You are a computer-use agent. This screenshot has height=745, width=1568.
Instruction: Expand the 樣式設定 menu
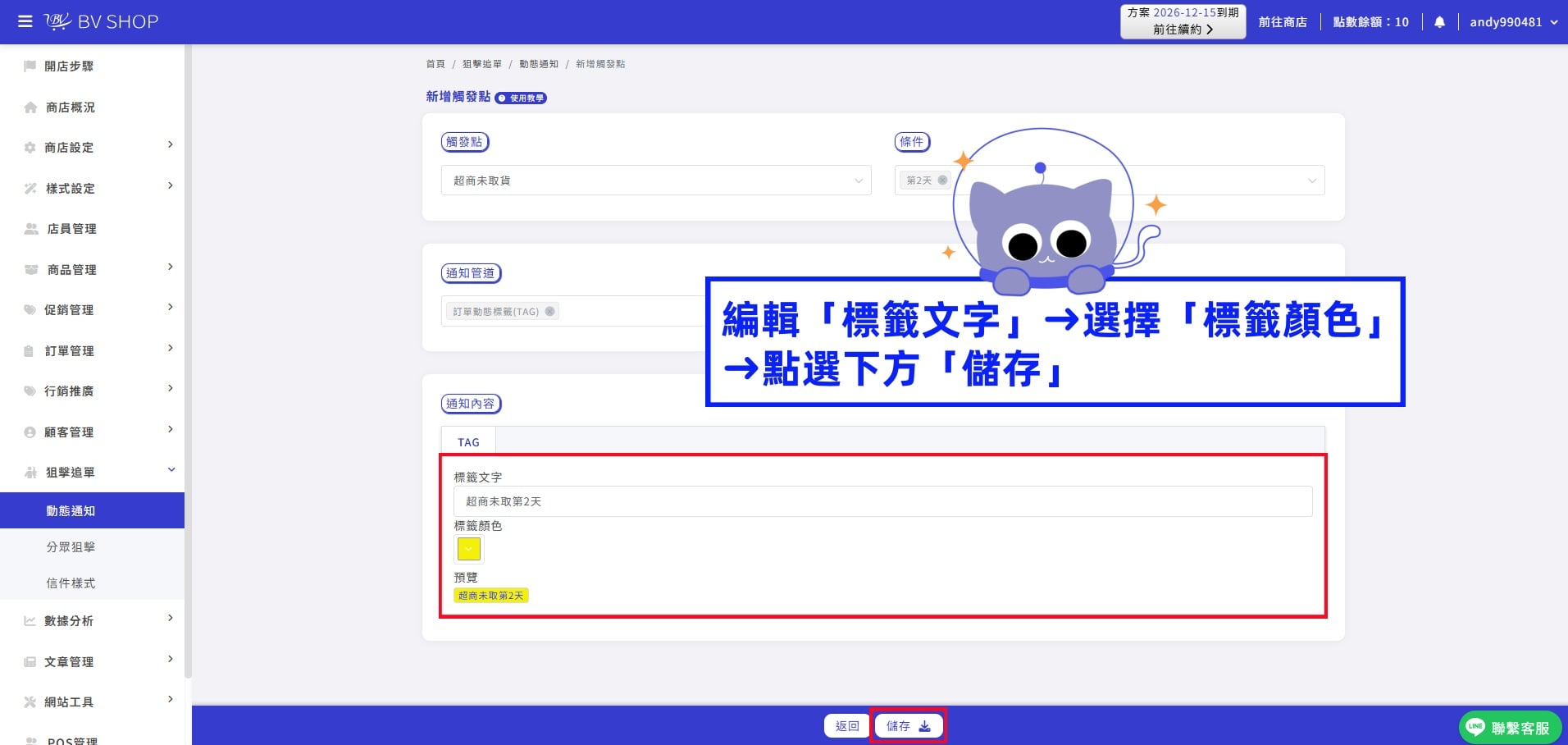click(171, 186)
